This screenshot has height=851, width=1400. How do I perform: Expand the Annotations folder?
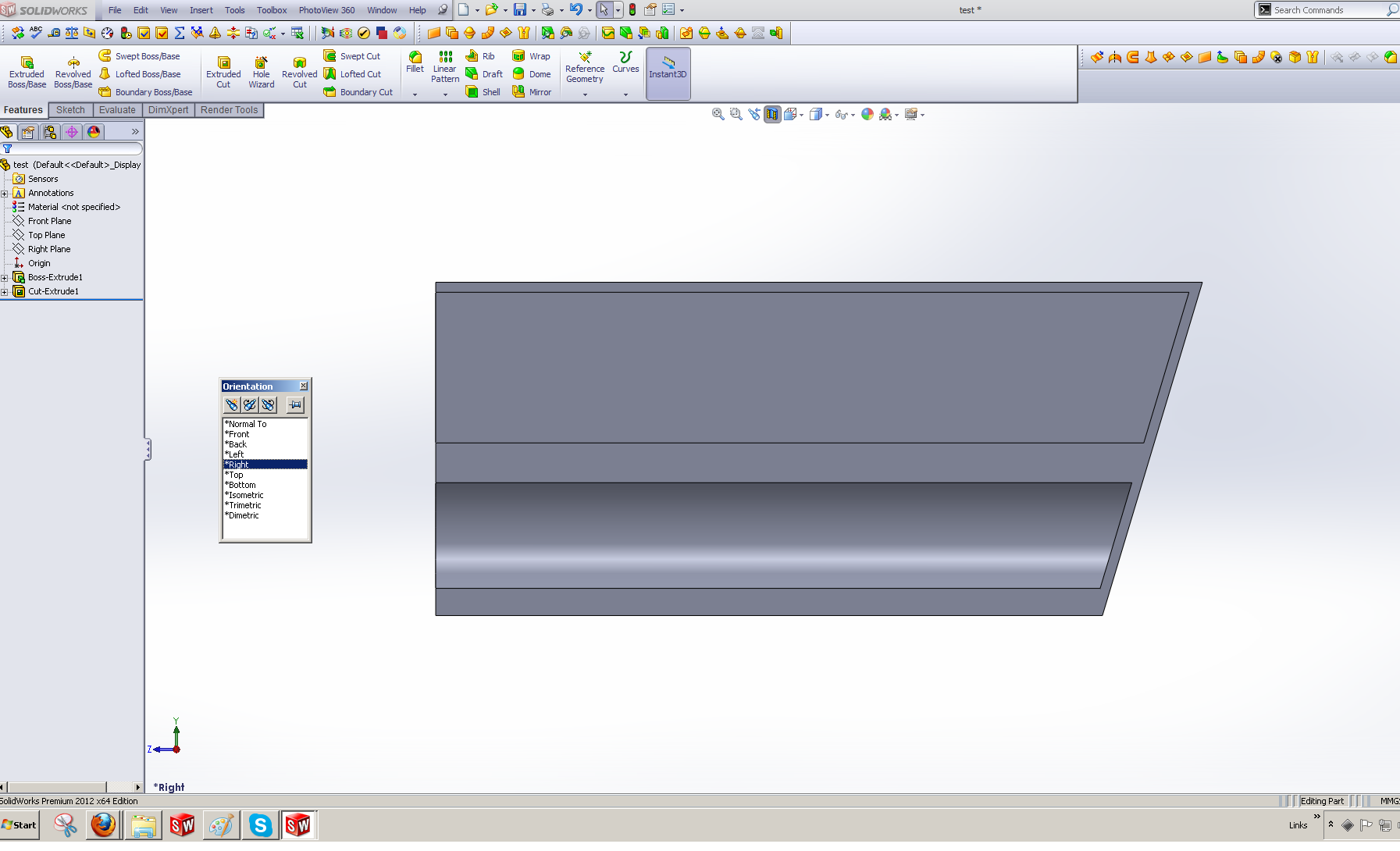5,193
